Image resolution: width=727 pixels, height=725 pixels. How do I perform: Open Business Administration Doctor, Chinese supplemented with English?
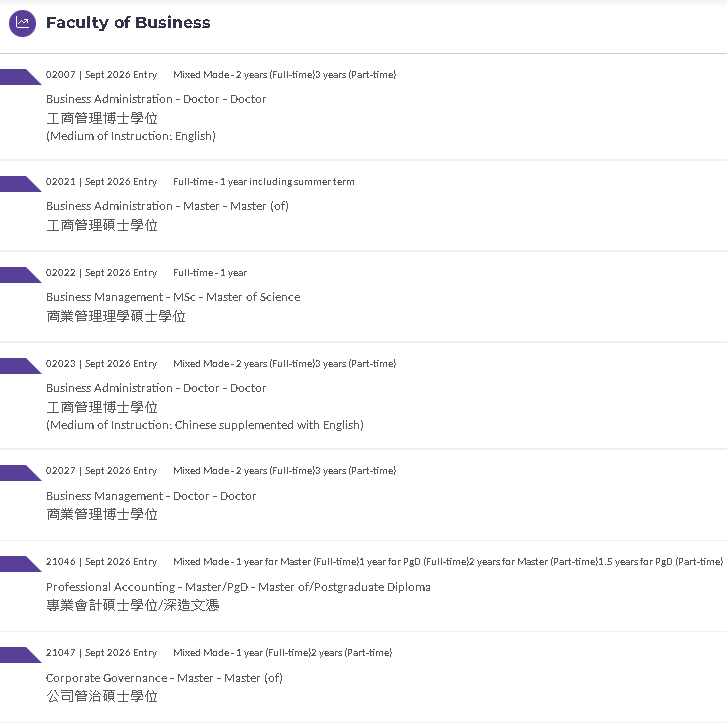[156, 388]
